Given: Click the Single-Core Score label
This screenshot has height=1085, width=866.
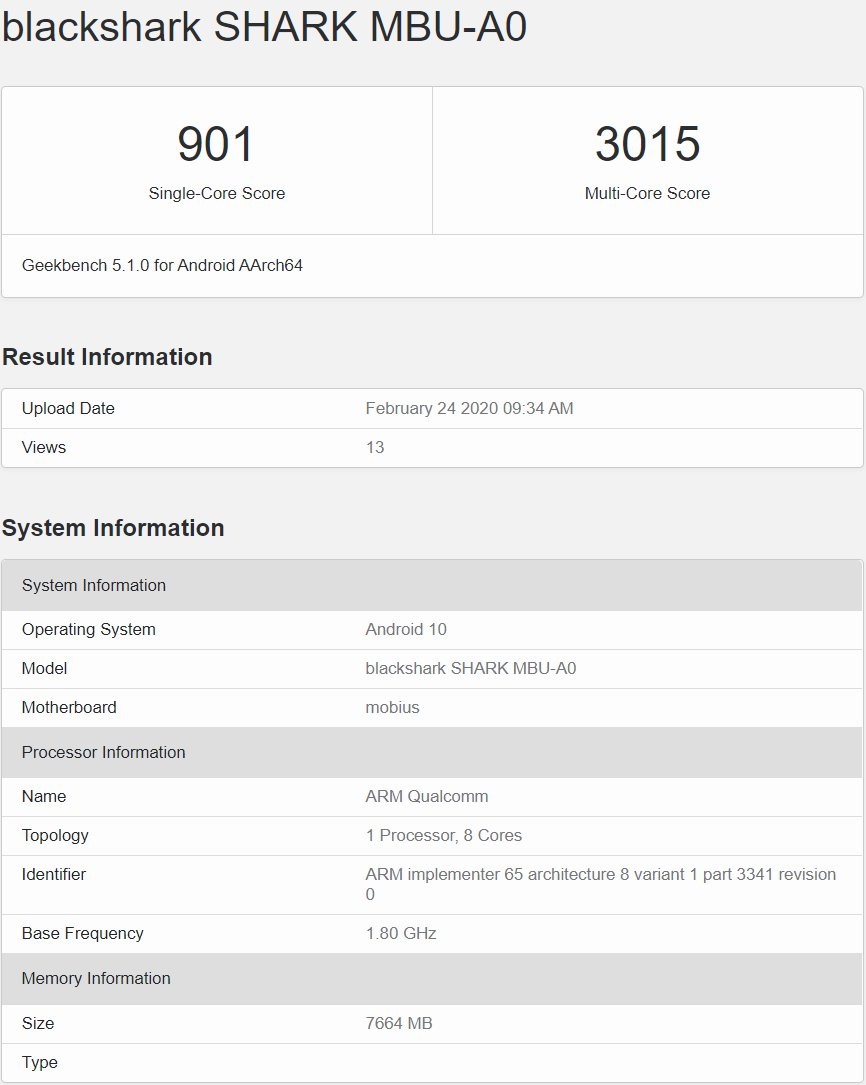Looking at the screenshot, I should pos(216,193).
